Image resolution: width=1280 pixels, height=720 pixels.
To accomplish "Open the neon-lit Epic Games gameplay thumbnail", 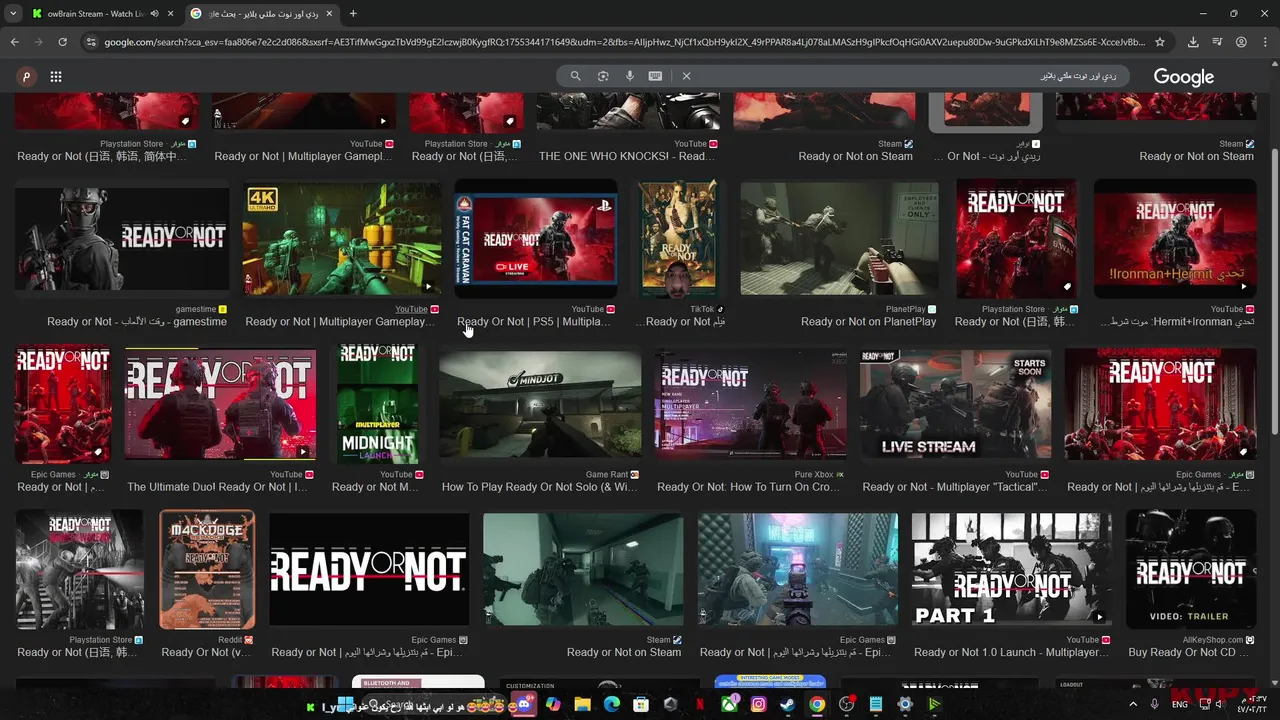I will [x=798, y=570].
